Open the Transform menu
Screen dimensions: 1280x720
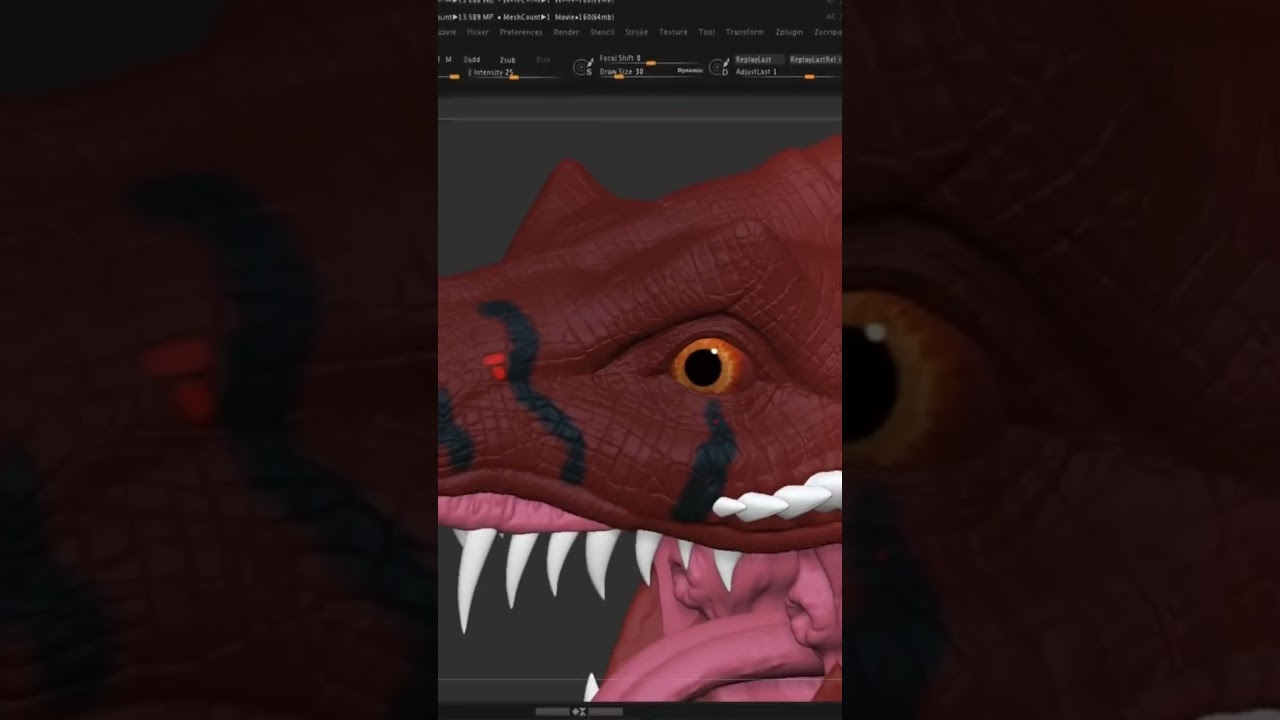[x=744, y=32]
